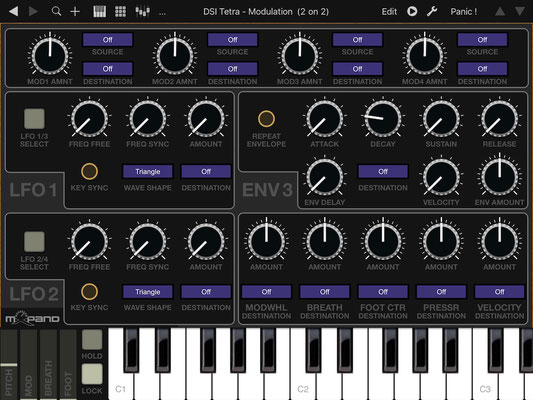
Task: Tap the DSI Tetra - Modulation title
Action: coord(266,12)
